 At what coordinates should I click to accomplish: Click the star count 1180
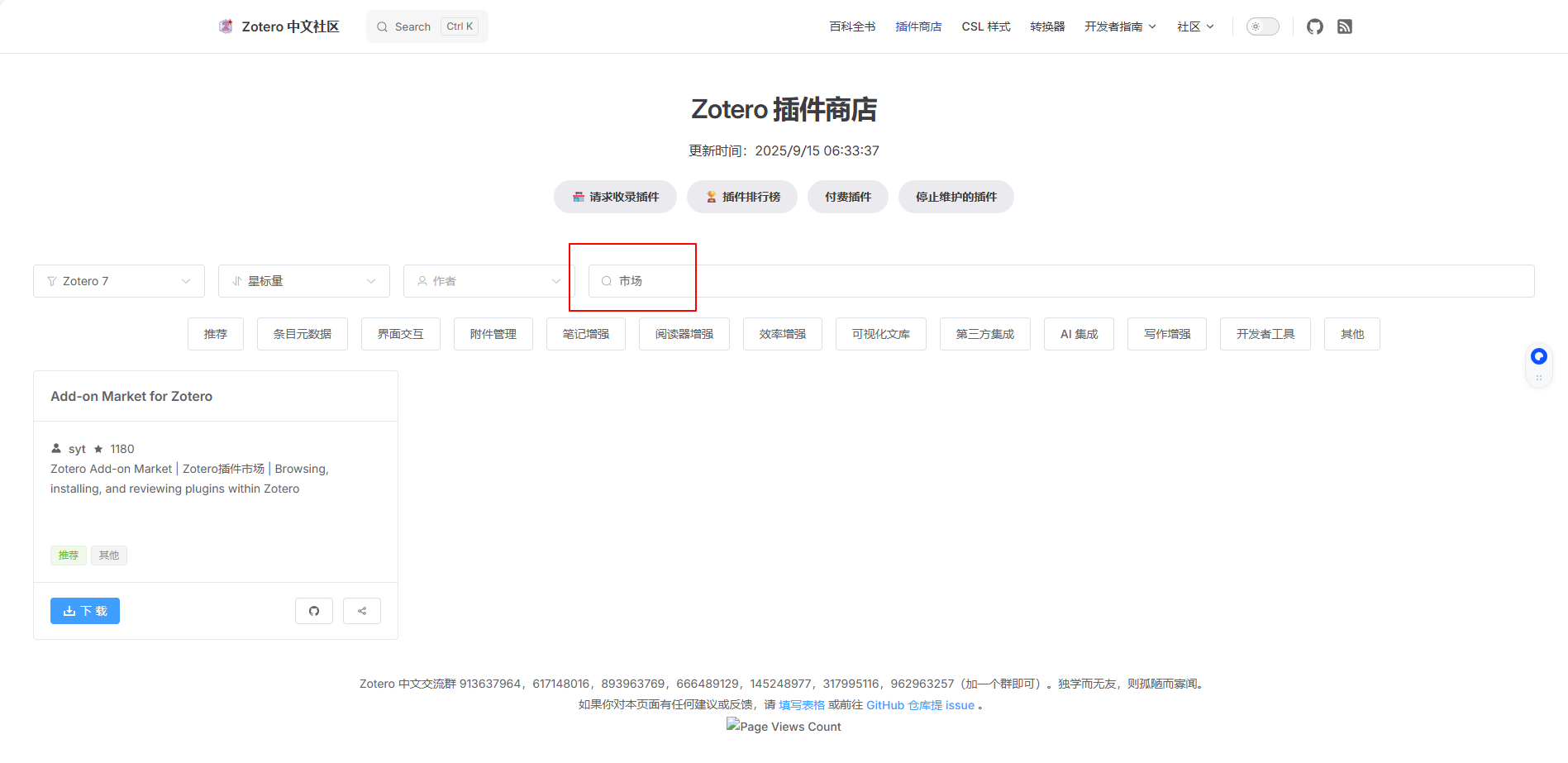[x=122, y=449]
